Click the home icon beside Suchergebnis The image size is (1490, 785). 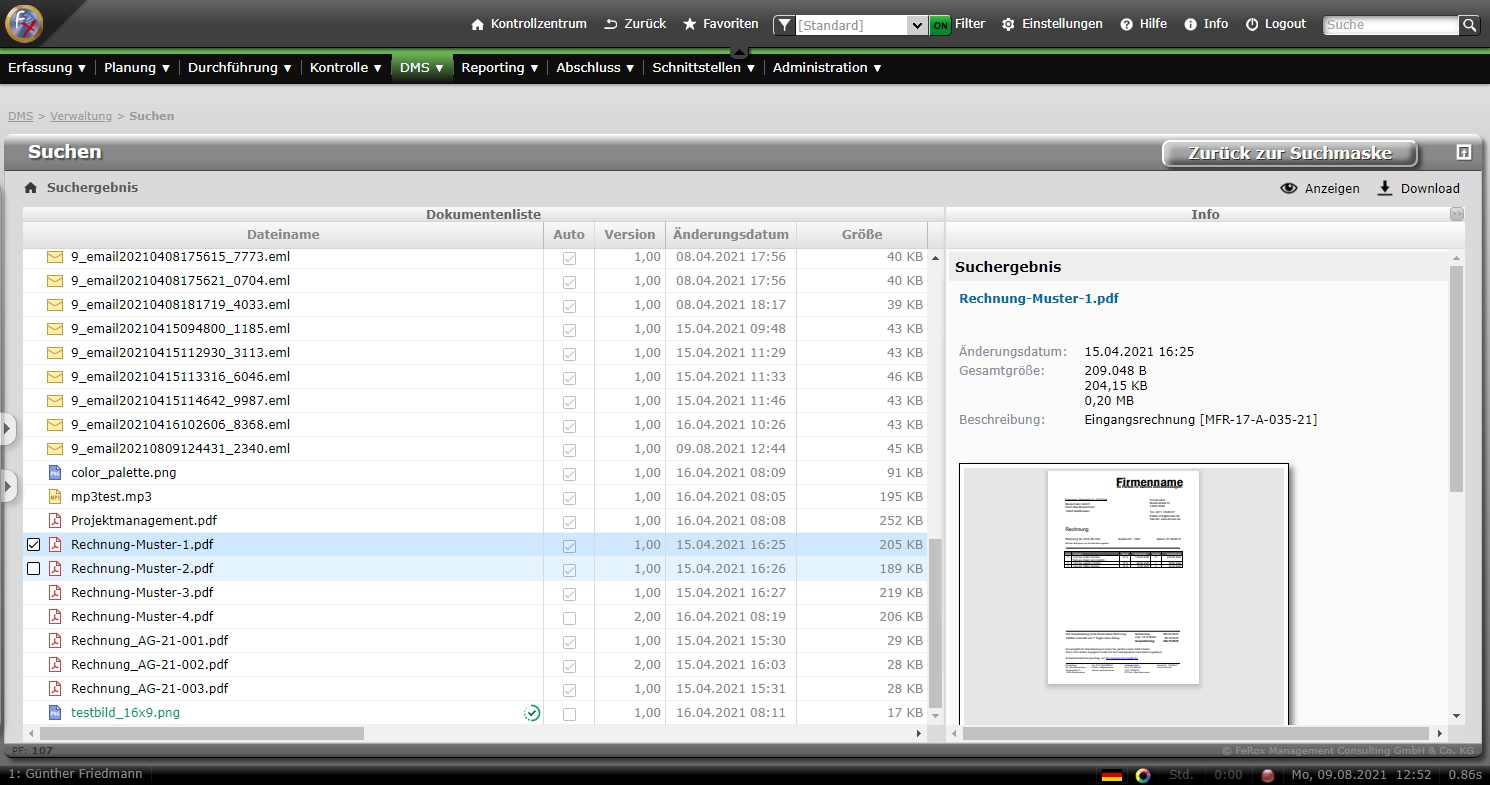tap(31, 188)
